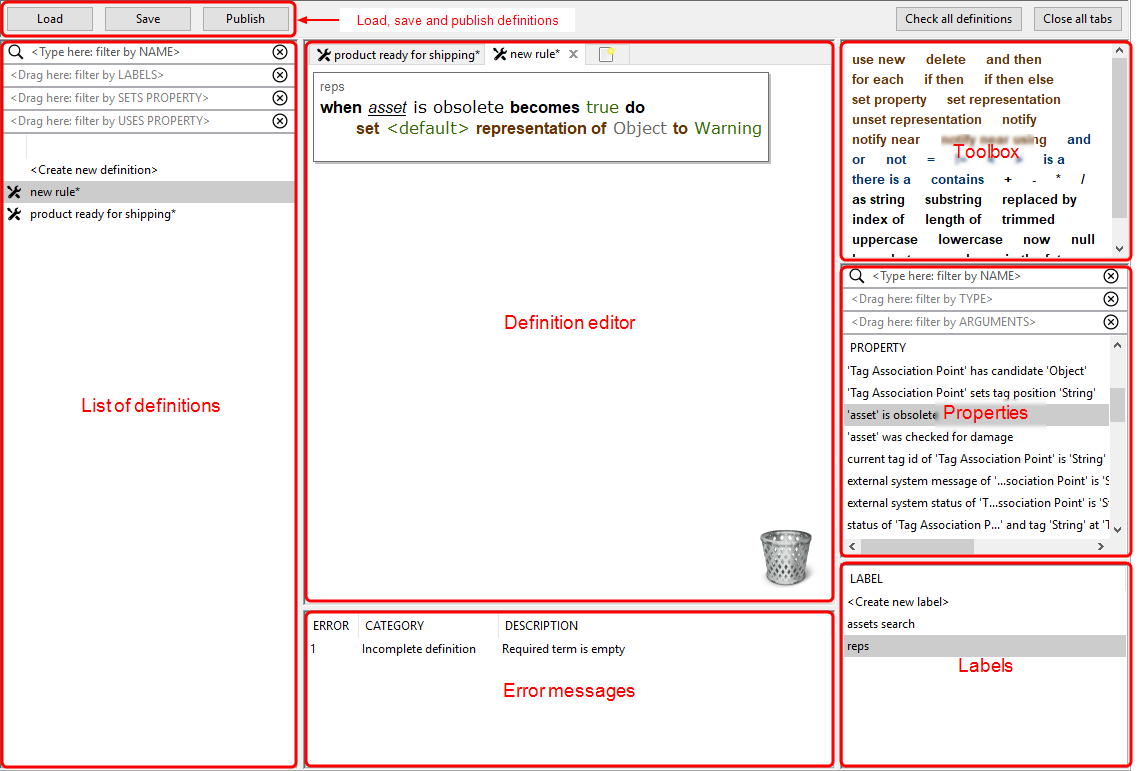Select the assets search label

984,624
